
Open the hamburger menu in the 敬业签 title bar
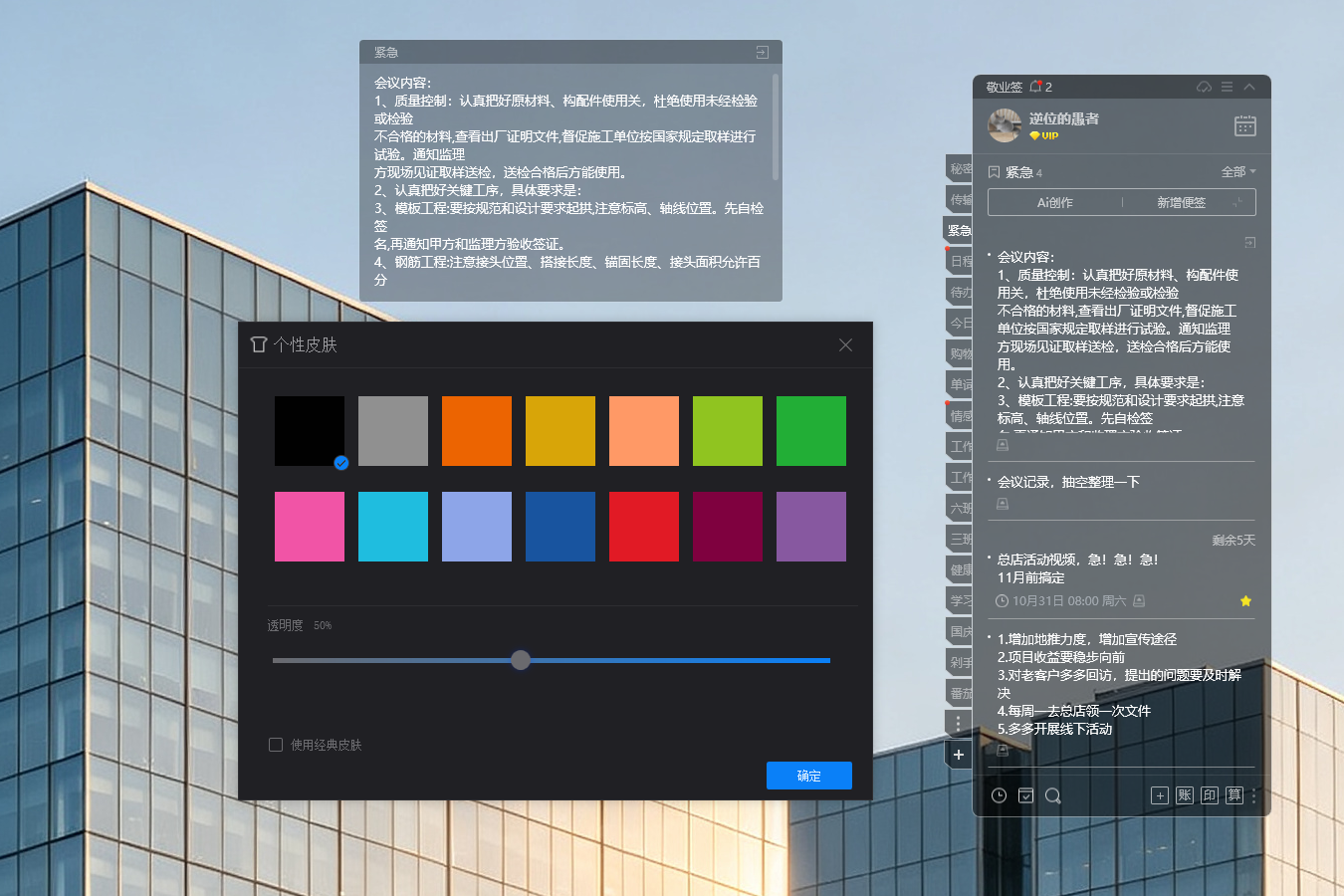[1227, 87]
